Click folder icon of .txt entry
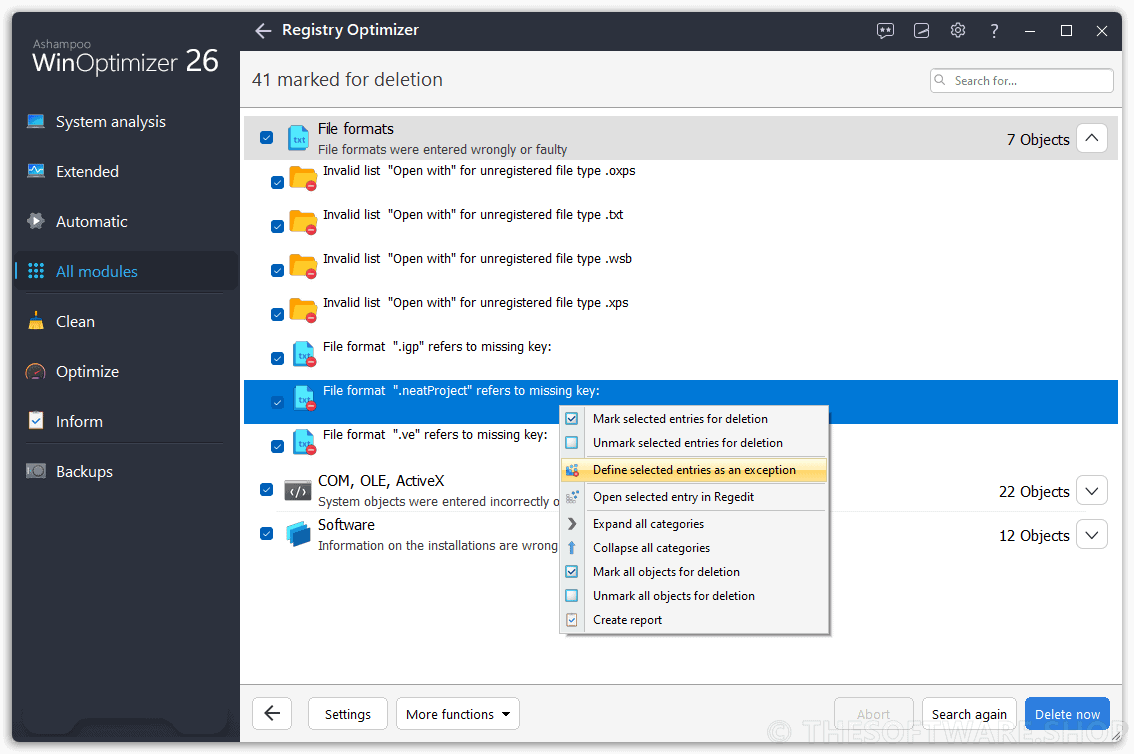 click(x=303, y=222)
